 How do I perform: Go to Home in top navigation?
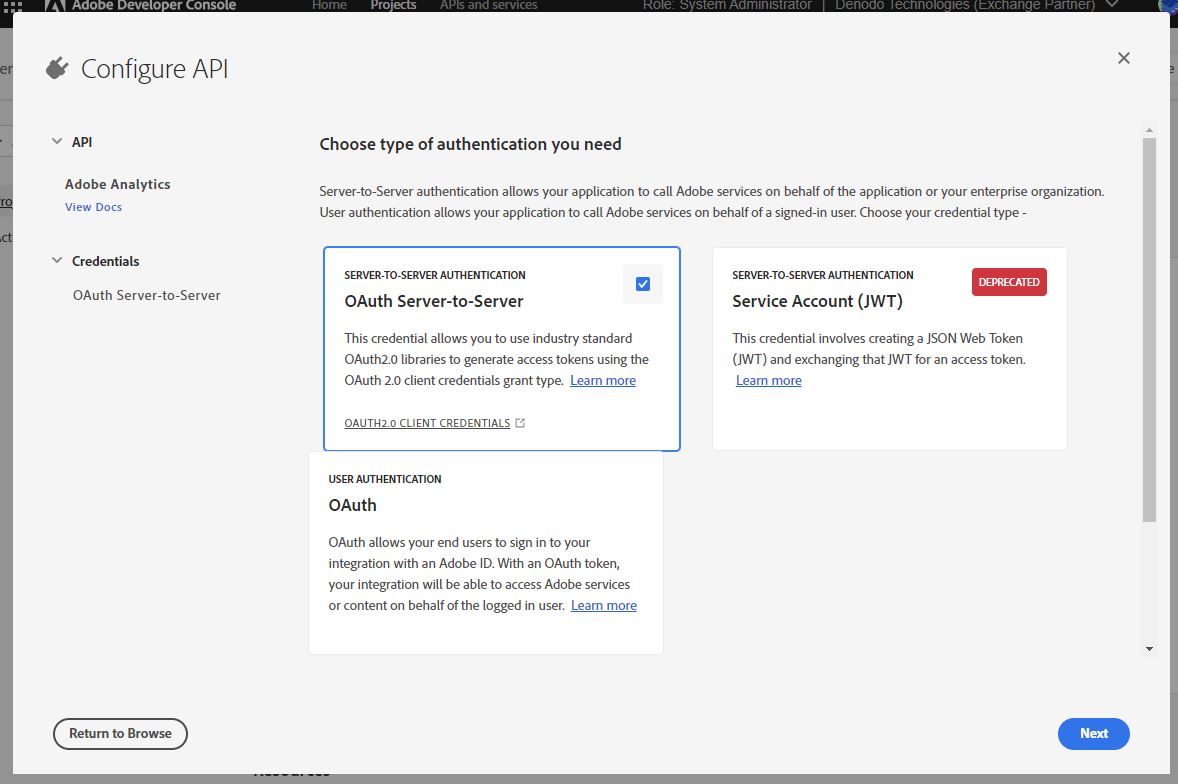point(329,5)
